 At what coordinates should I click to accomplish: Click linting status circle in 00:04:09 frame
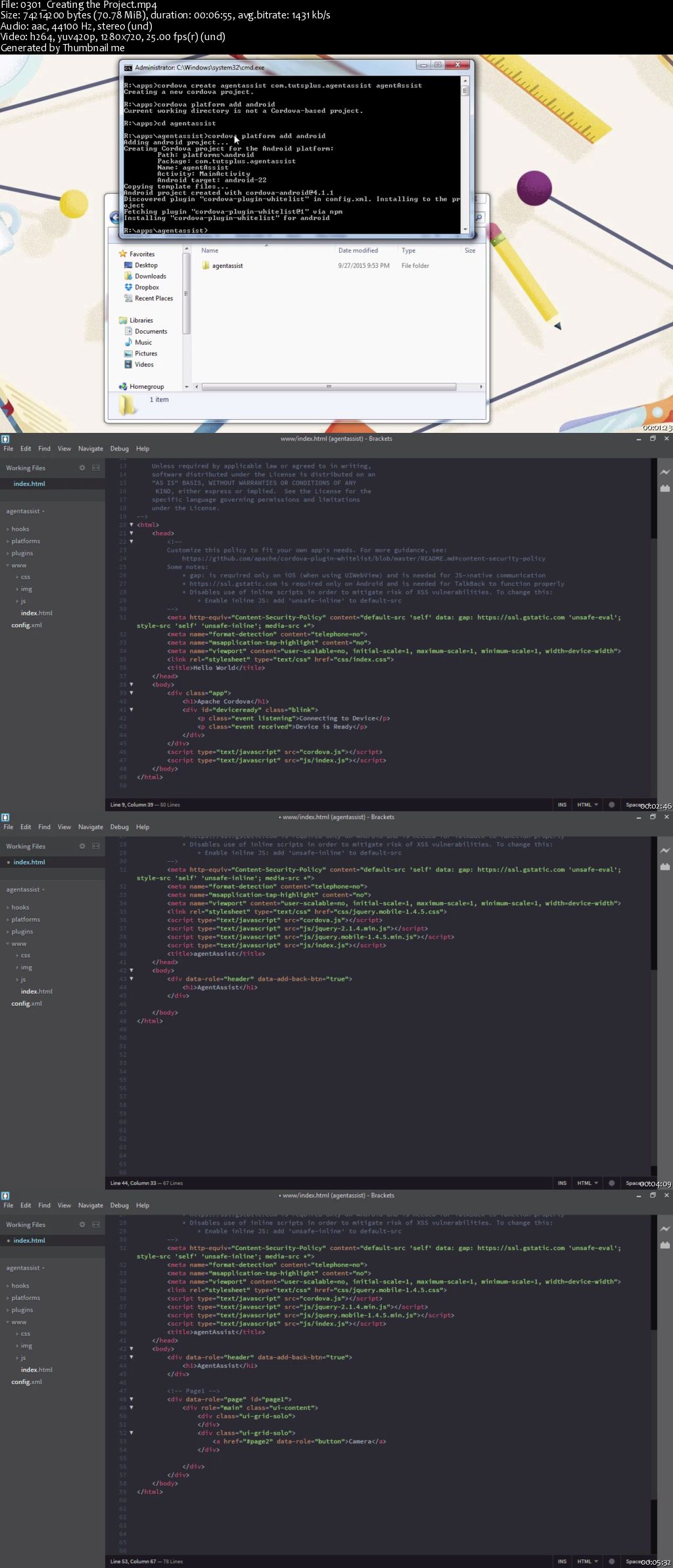[x=612, y=1183]
